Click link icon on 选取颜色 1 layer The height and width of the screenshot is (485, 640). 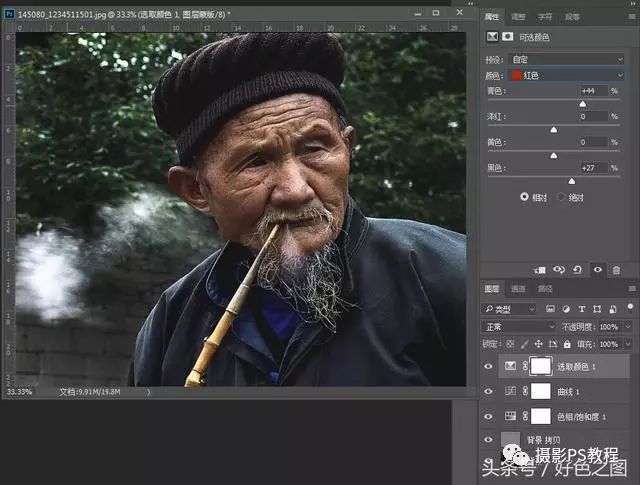(525, 366)
